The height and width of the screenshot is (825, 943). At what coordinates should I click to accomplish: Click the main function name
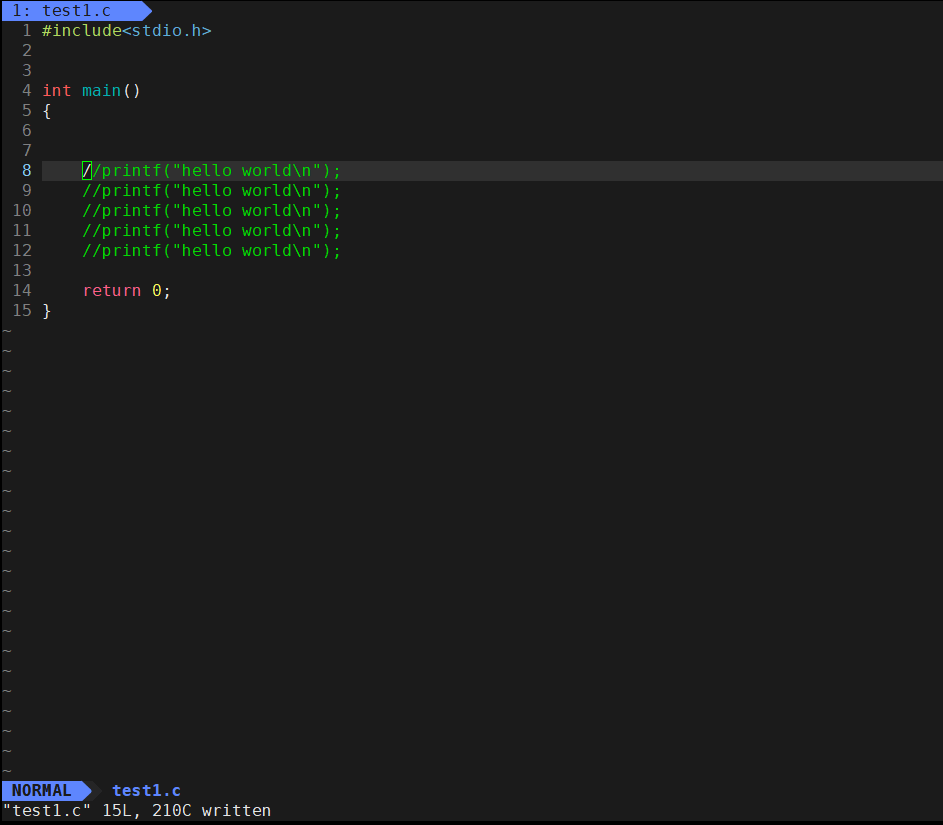[102, 91]
